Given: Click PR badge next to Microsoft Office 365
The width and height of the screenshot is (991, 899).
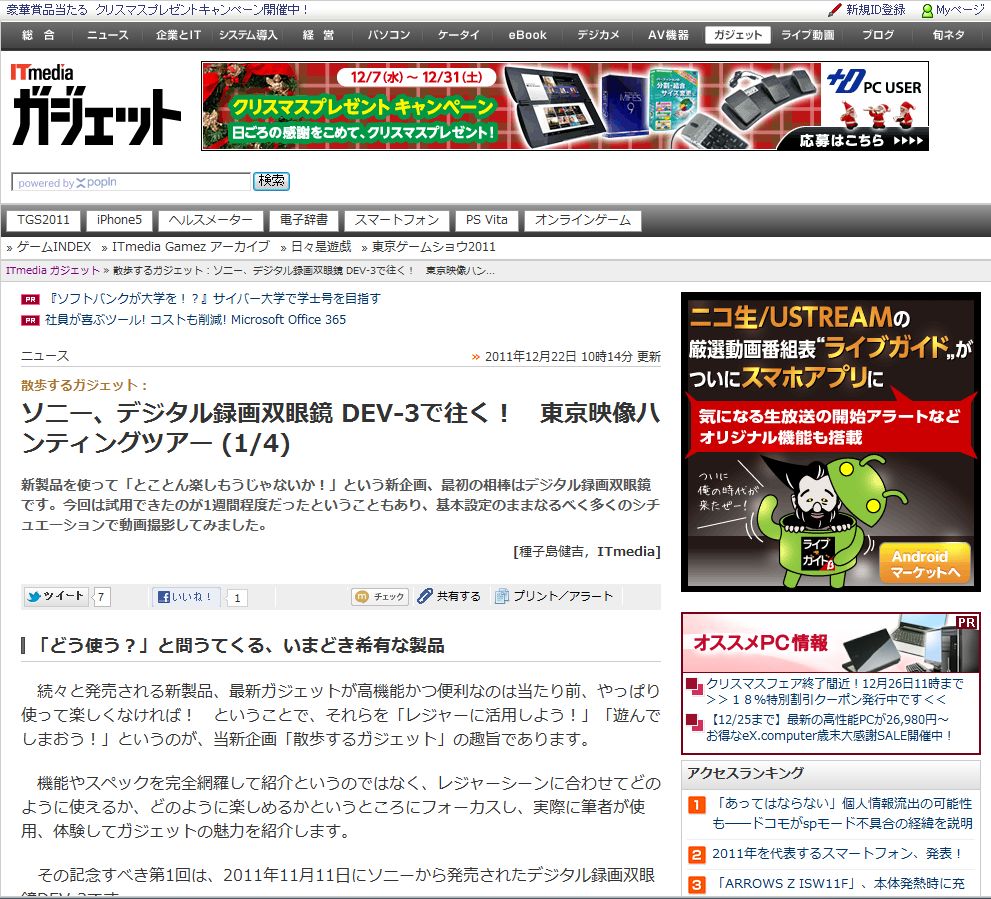Looking at the screenshot, I should [x=30, y=321].
